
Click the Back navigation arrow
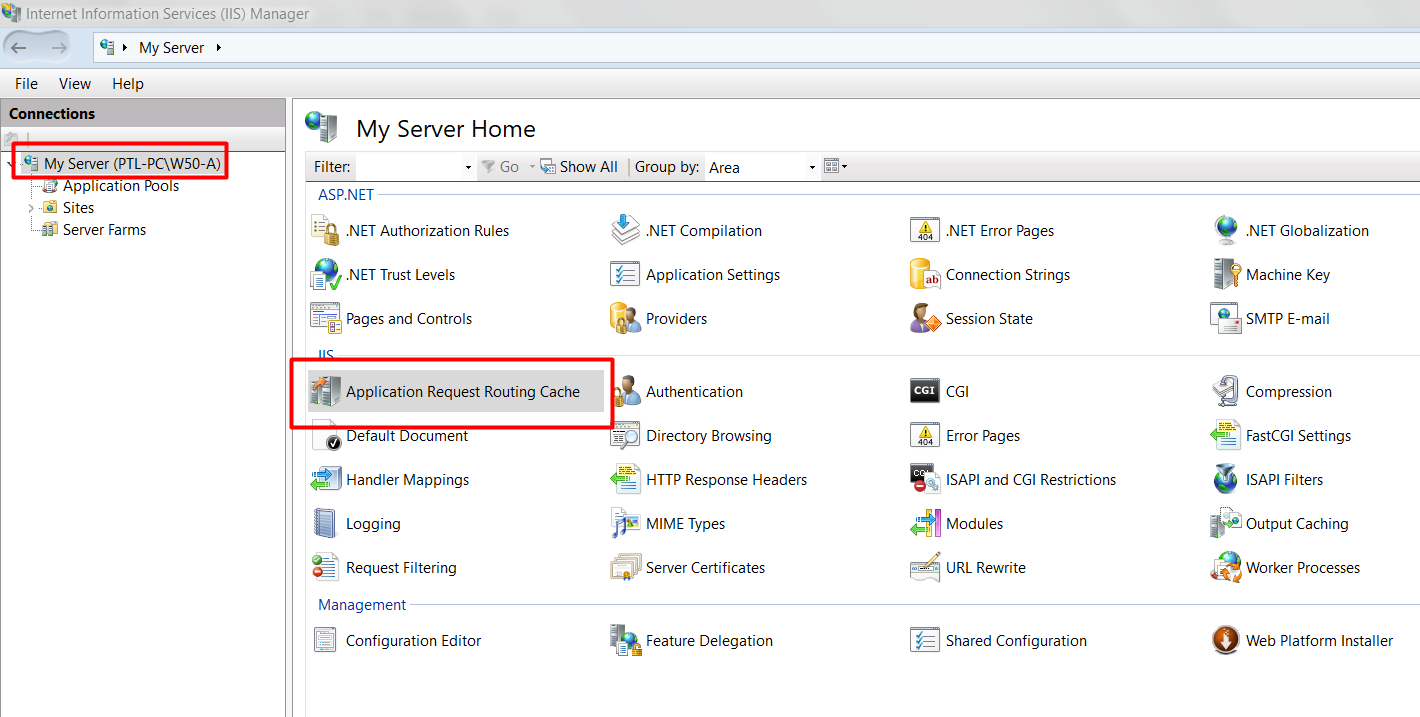(x=19, y=48)
